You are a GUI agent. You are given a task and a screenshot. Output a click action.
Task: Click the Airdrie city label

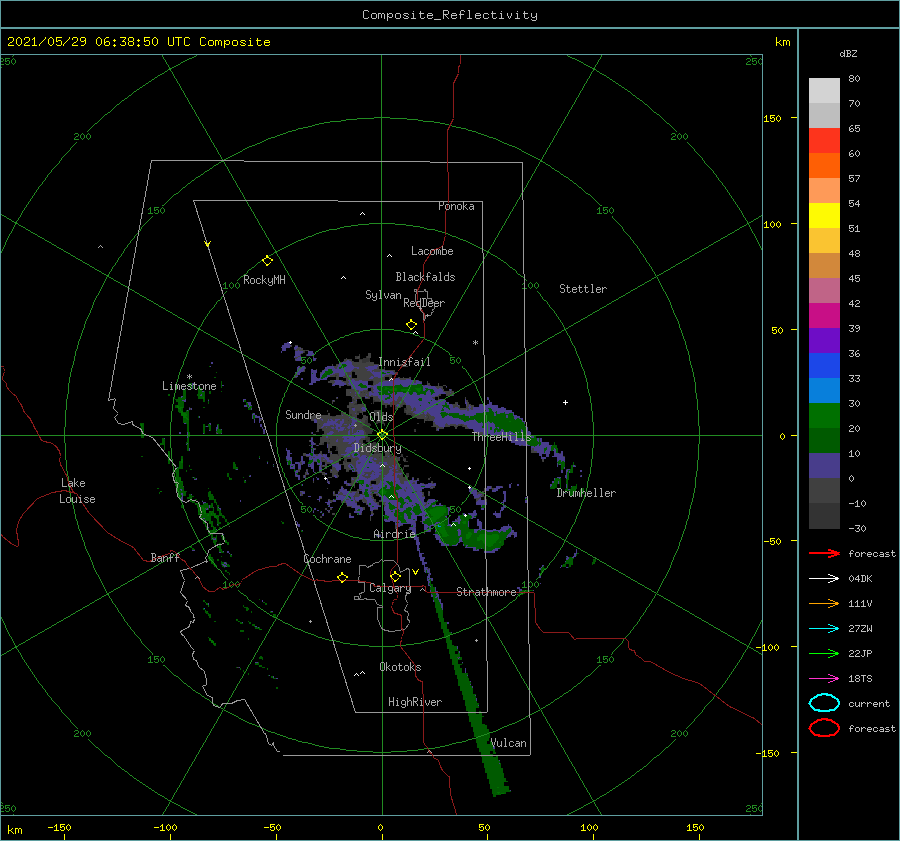tap(394, 534)
